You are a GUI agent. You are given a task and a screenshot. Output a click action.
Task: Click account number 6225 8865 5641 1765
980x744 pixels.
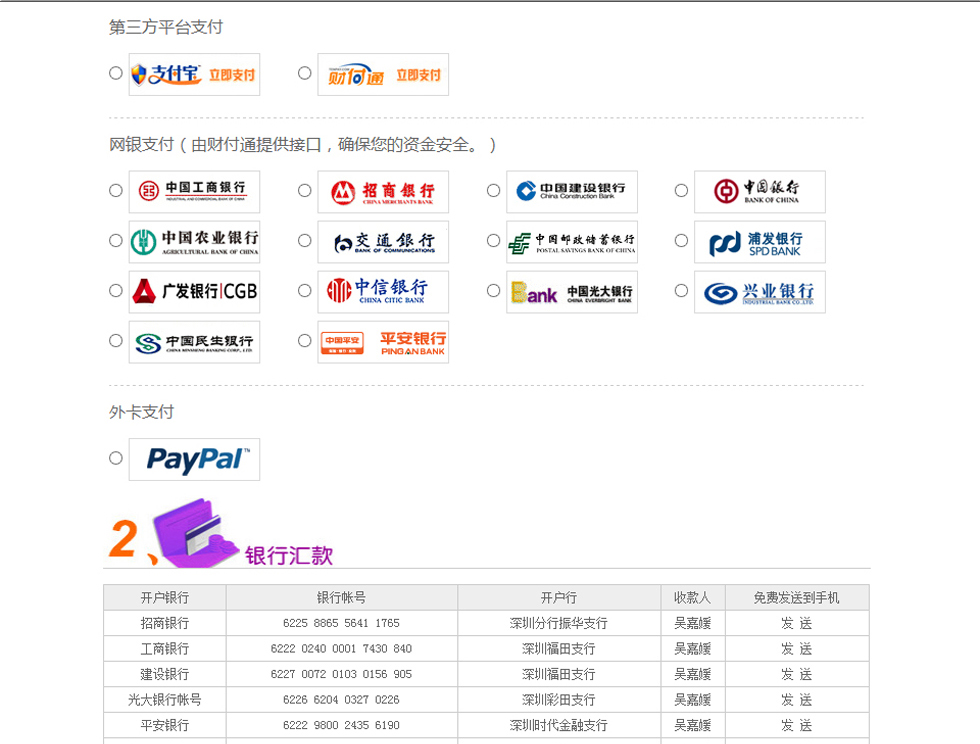(341, 623)
